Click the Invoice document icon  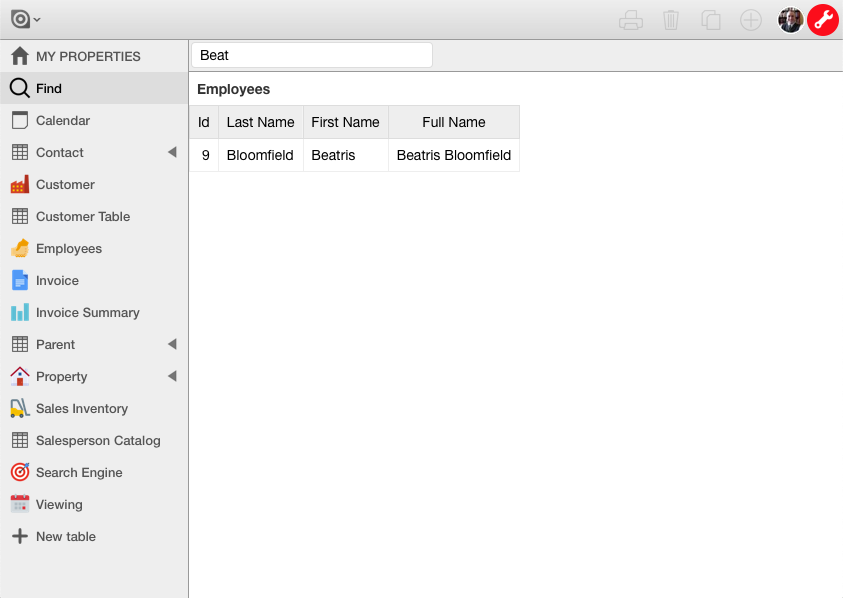(20, 280)
